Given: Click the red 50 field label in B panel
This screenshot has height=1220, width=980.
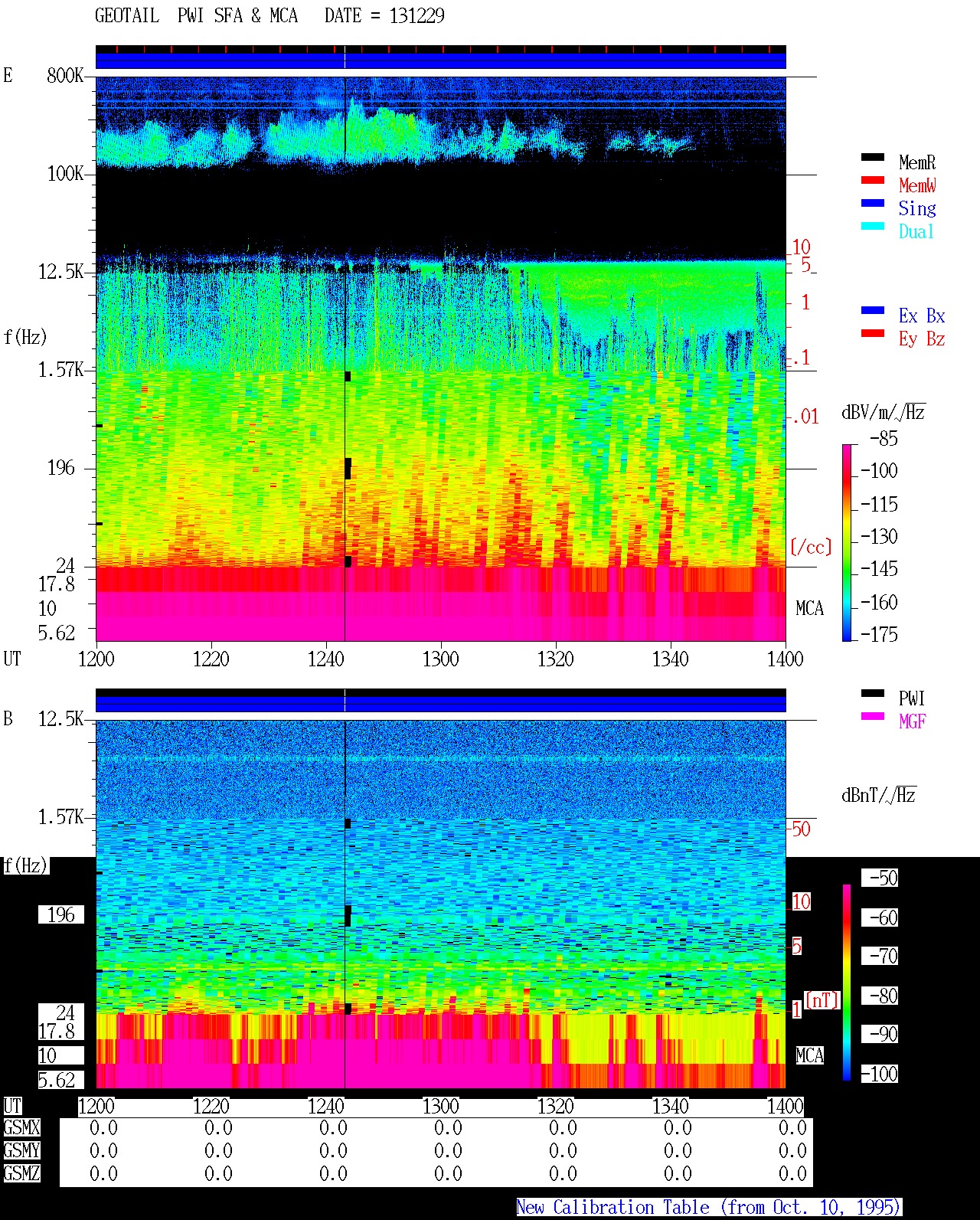Looking at the screenshot, I should click(x=801, y=829).
